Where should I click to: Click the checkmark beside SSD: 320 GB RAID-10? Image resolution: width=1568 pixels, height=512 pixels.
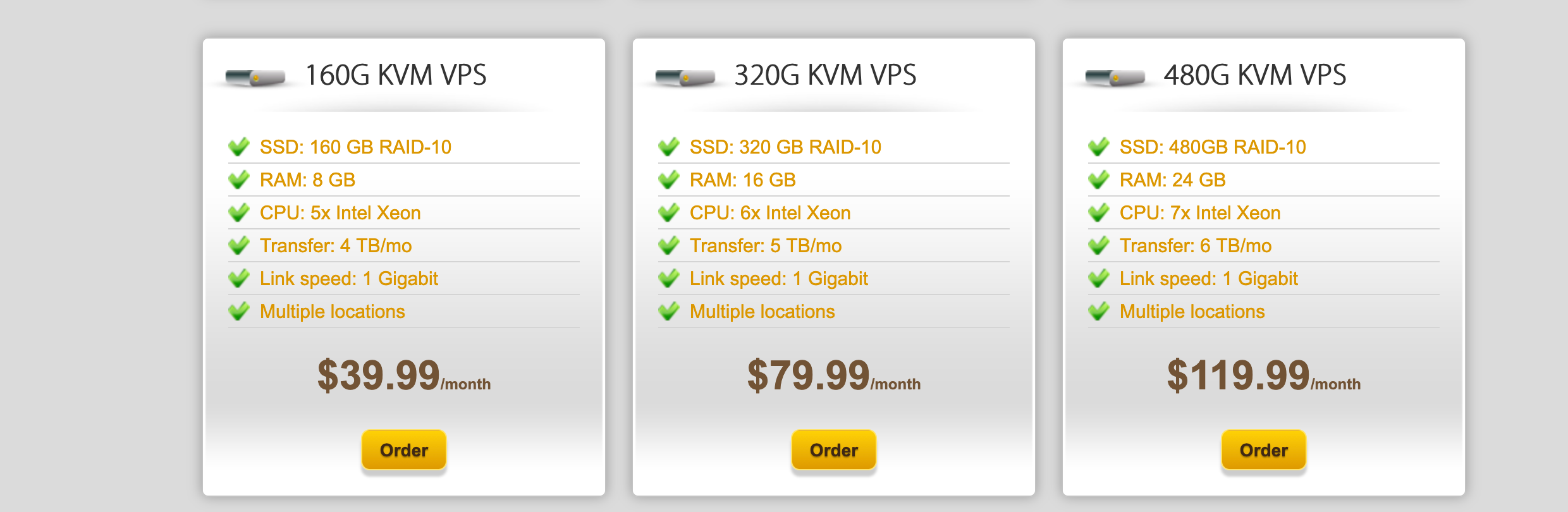[x=669, y=147]
